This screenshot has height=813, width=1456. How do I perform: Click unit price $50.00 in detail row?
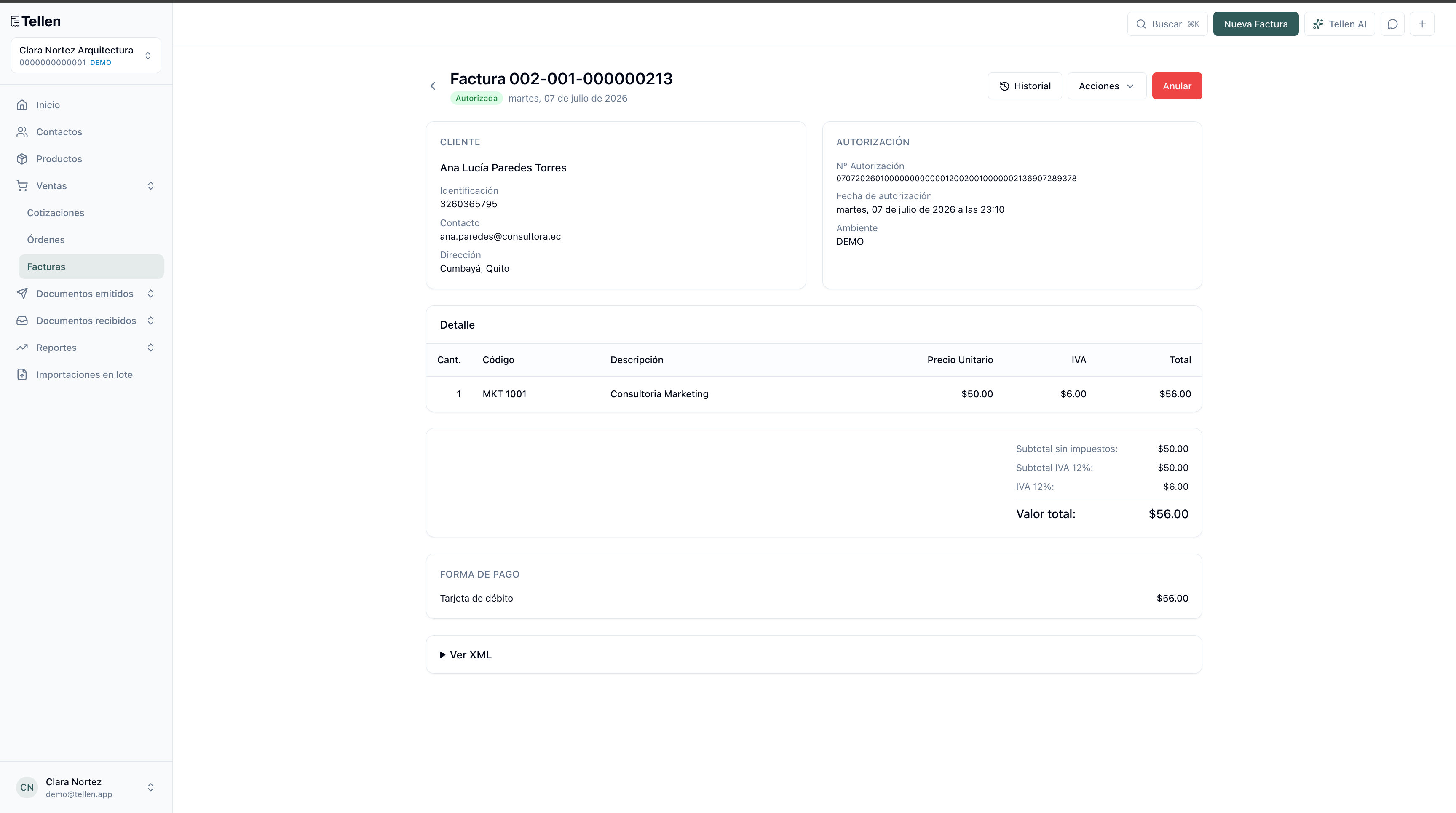(x=977, y=394)
